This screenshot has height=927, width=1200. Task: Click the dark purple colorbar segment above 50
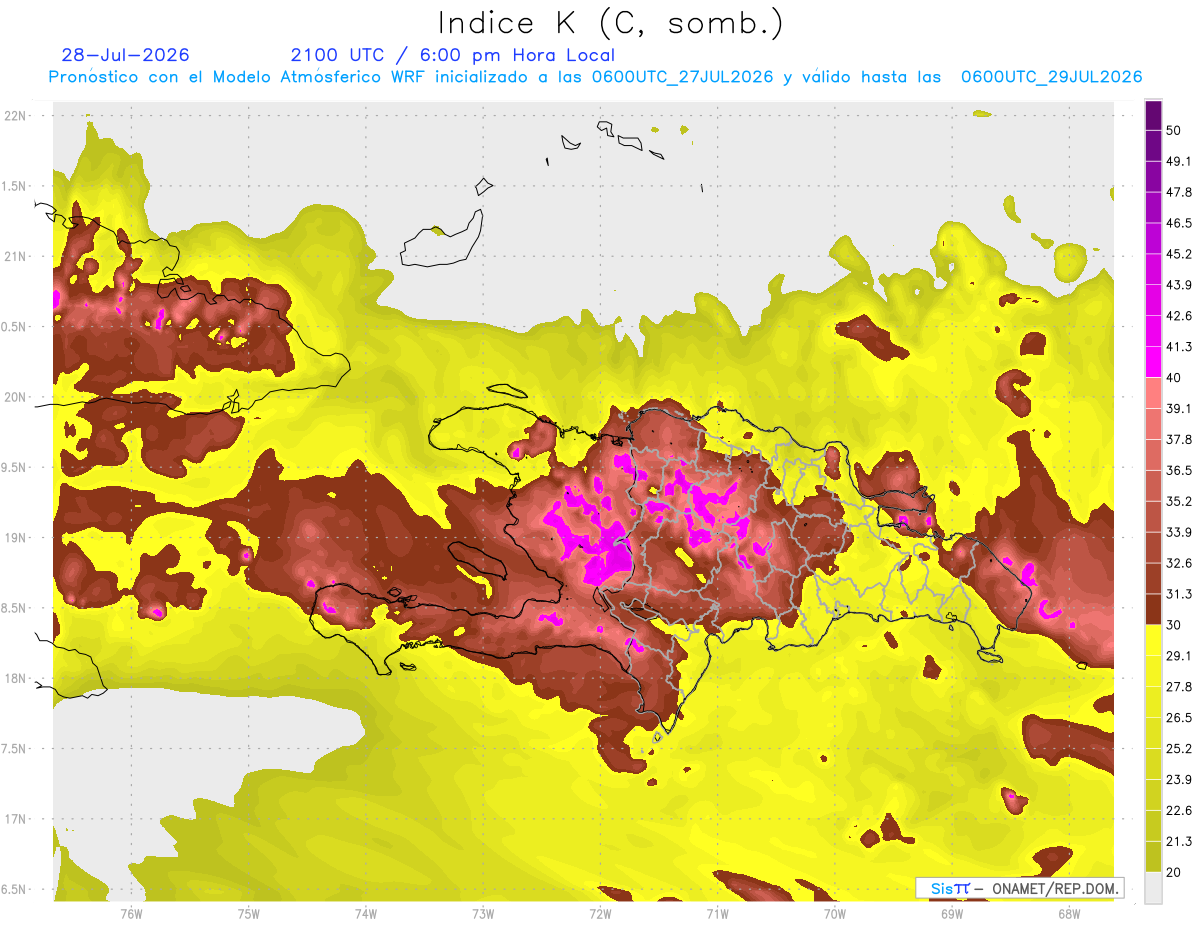[x=1153, y=115]
